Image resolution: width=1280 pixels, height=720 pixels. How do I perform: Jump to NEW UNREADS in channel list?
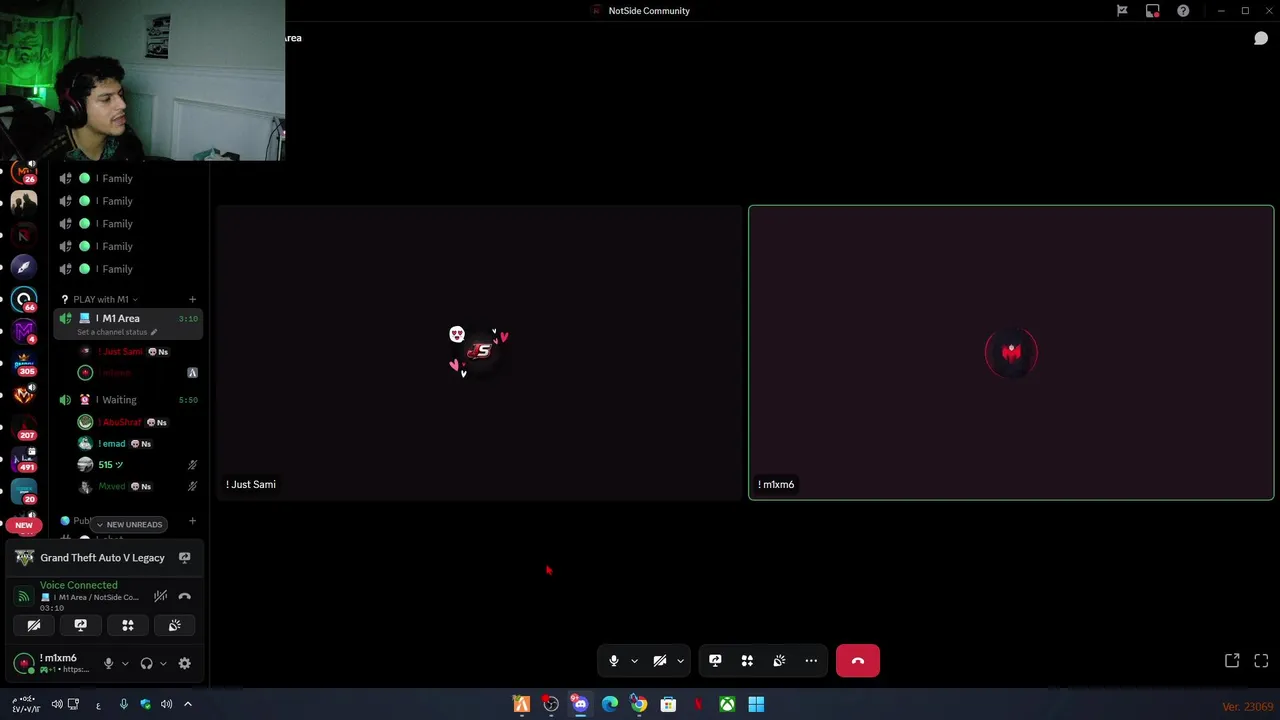pyautogui.click(x=129, y=524)
